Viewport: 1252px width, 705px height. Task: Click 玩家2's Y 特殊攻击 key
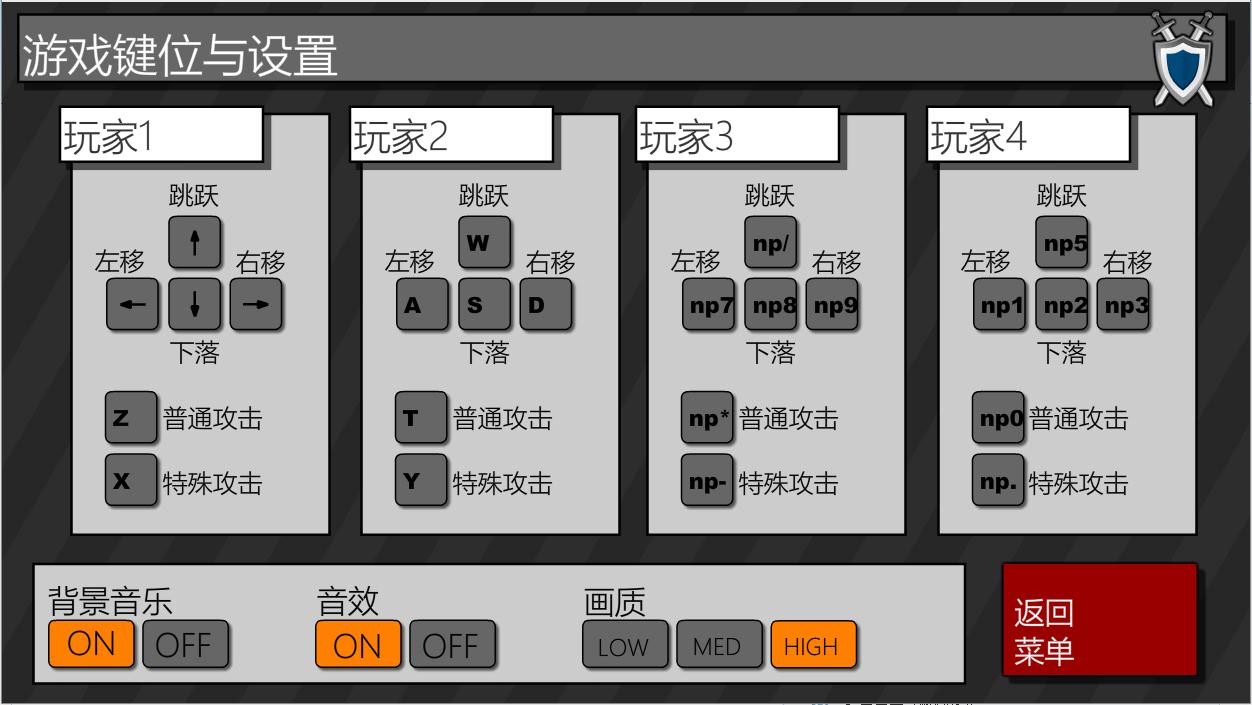coord(421,481)
